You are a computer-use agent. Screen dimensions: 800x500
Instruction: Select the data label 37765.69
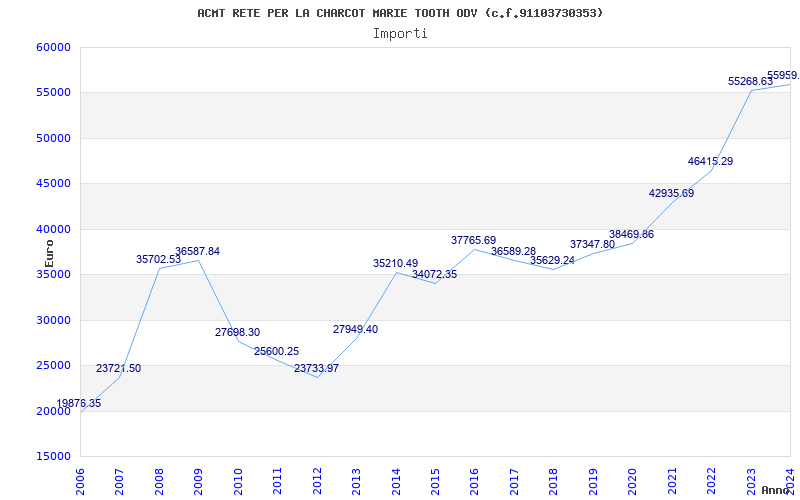click(473, 240)
